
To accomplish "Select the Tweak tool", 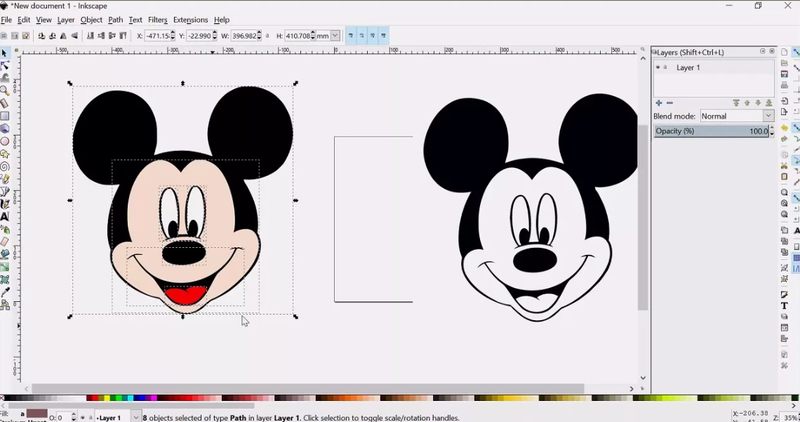I will pos(5,78).
